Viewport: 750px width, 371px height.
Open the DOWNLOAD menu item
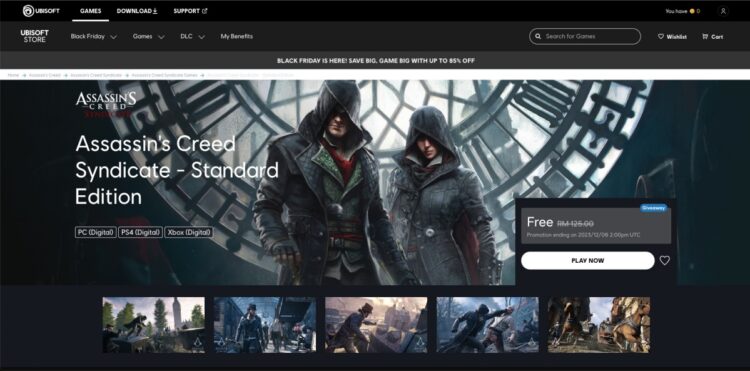point(137,11)
